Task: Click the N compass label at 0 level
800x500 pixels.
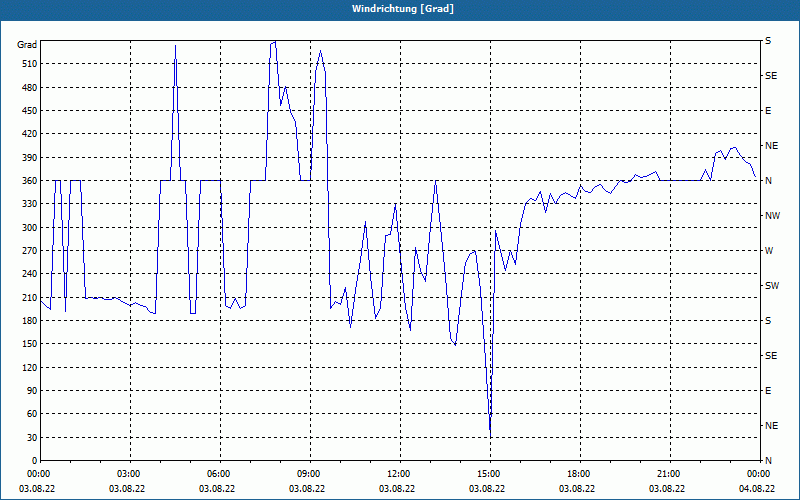Action: [x=768, y=461]
